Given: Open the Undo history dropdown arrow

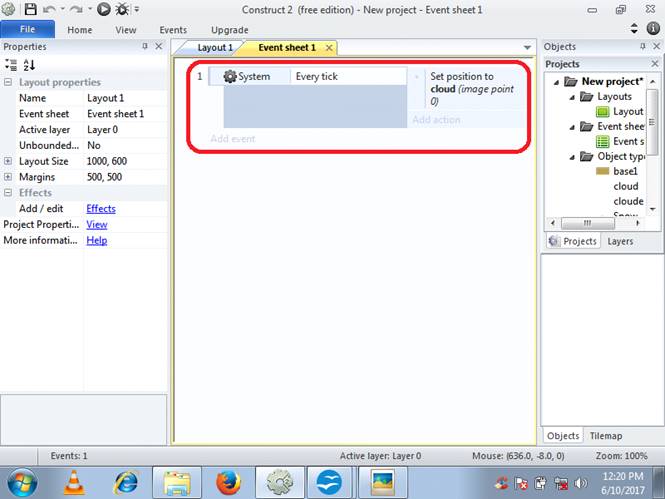Looking at the screenshot, I should [63, 9].
